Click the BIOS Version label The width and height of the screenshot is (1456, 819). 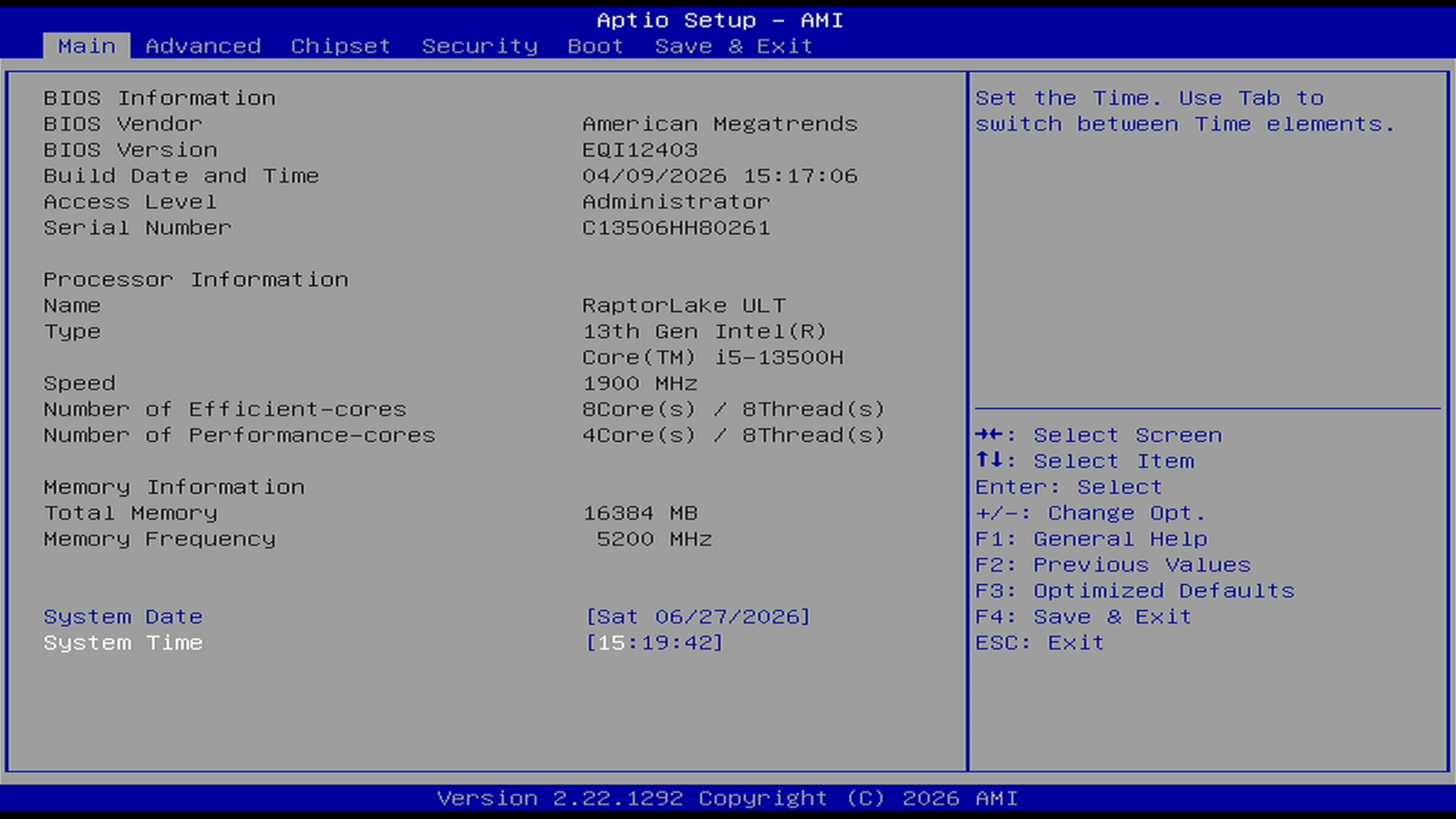coord(131,150)
